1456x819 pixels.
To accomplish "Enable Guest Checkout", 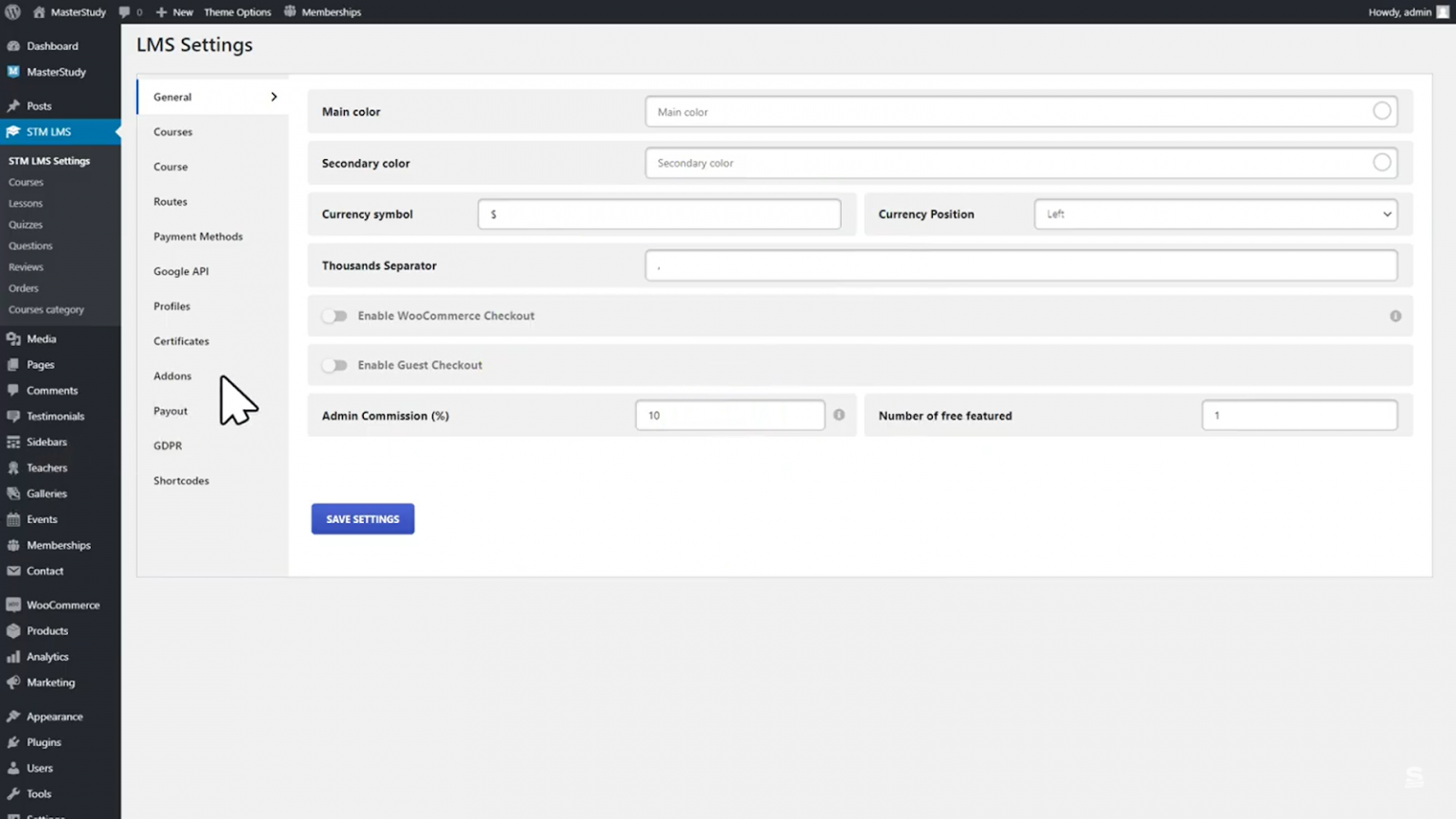I will pos(334,365).
